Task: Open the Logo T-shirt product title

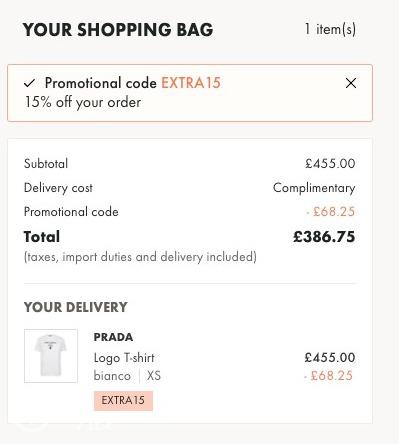Action: point(124,358)
